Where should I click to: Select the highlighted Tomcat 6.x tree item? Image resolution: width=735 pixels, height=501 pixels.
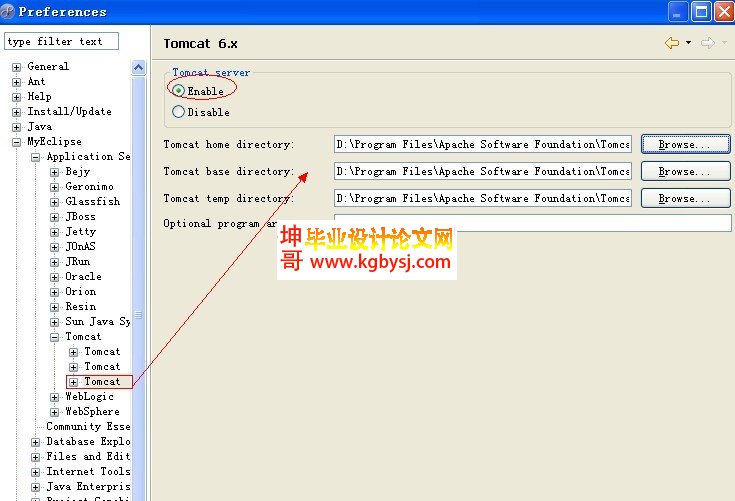(x=102, y=381)
